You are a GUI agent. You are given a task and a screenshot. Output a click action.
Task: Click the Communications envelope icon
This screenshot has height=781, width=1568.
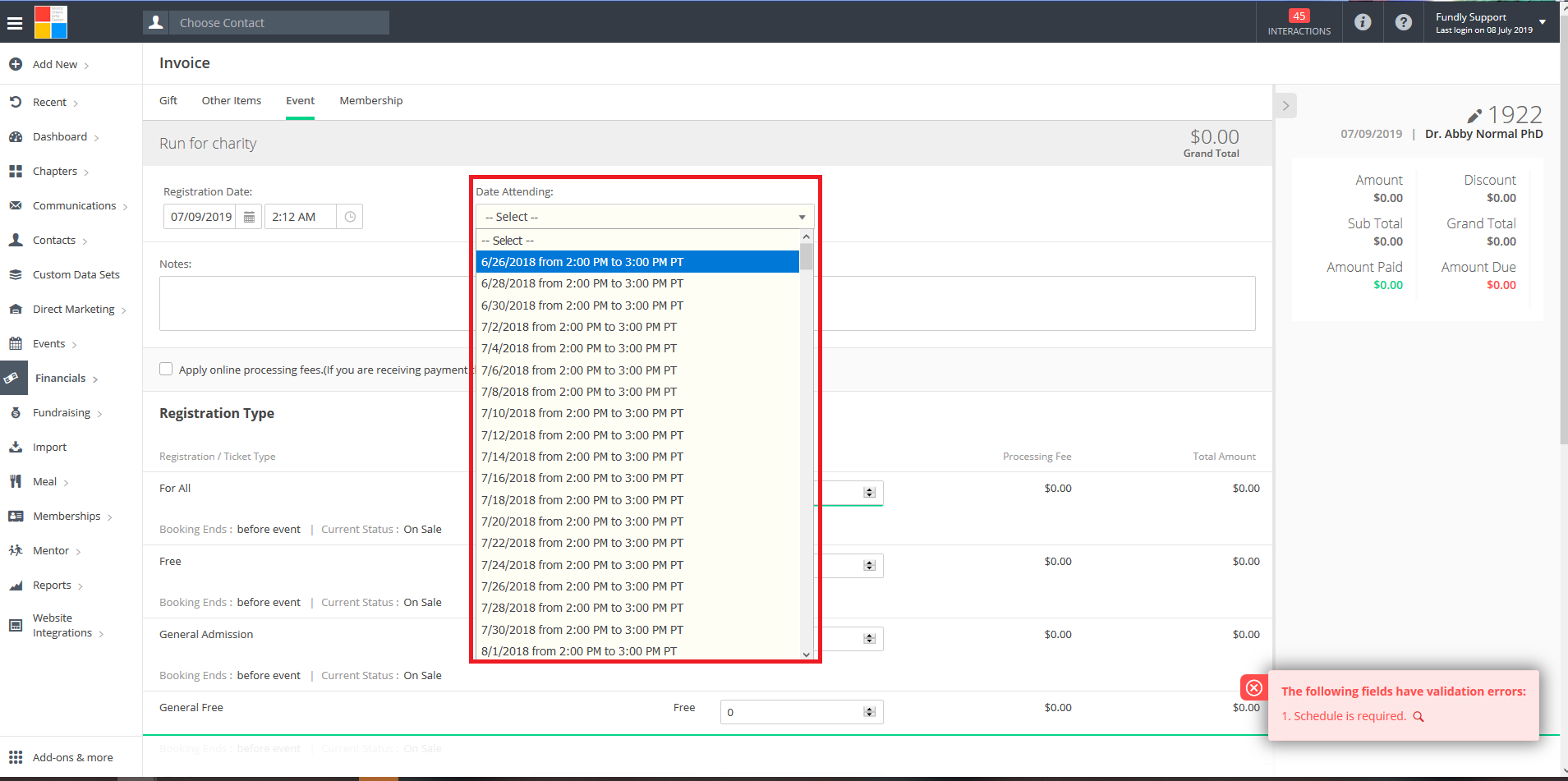(16, 205)
